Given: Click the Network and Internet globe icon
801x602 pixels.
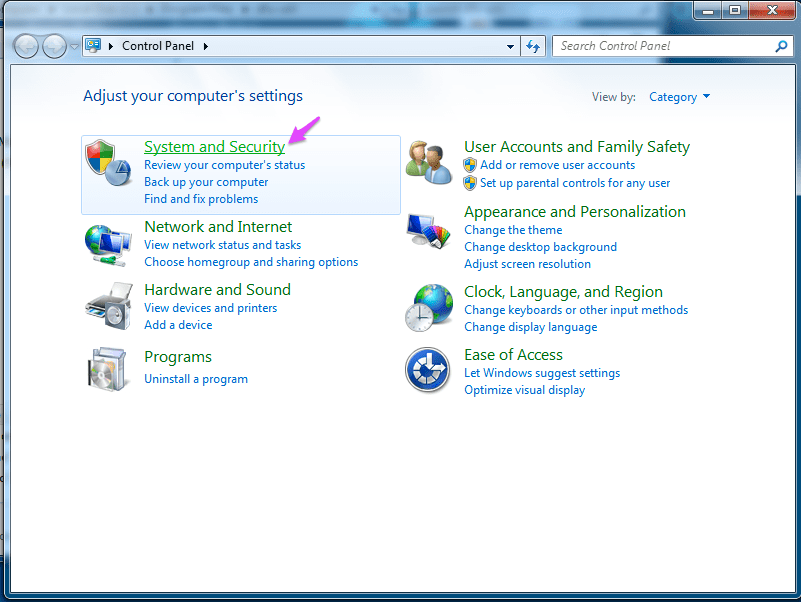Looking at the screenshot, I should [x=108, y=245].
